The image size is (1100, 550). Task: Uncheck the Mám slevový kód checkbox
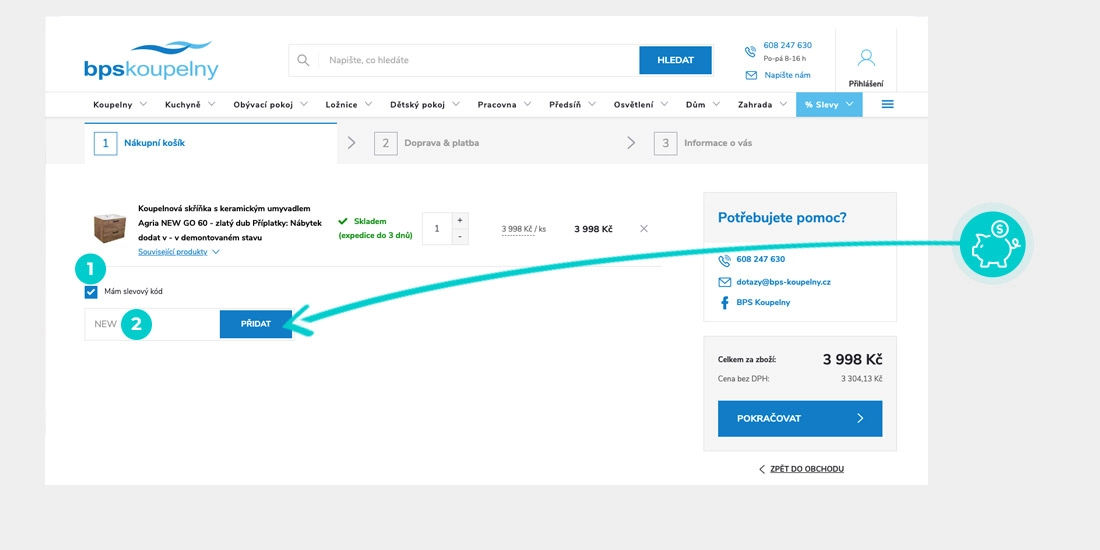91,292
